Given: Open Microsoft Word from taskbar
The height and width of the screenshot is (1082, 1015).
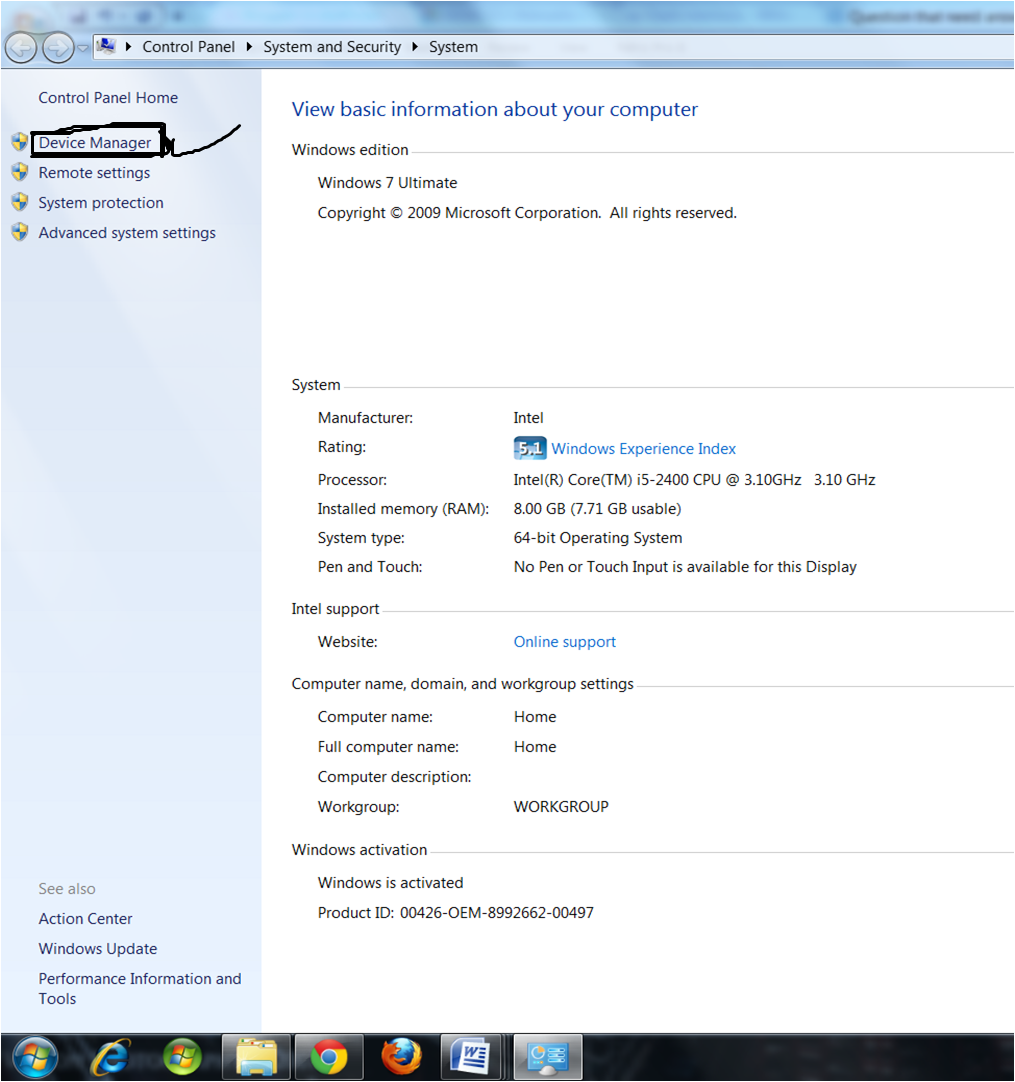Looking at the screenshot, I should 471,1057.
